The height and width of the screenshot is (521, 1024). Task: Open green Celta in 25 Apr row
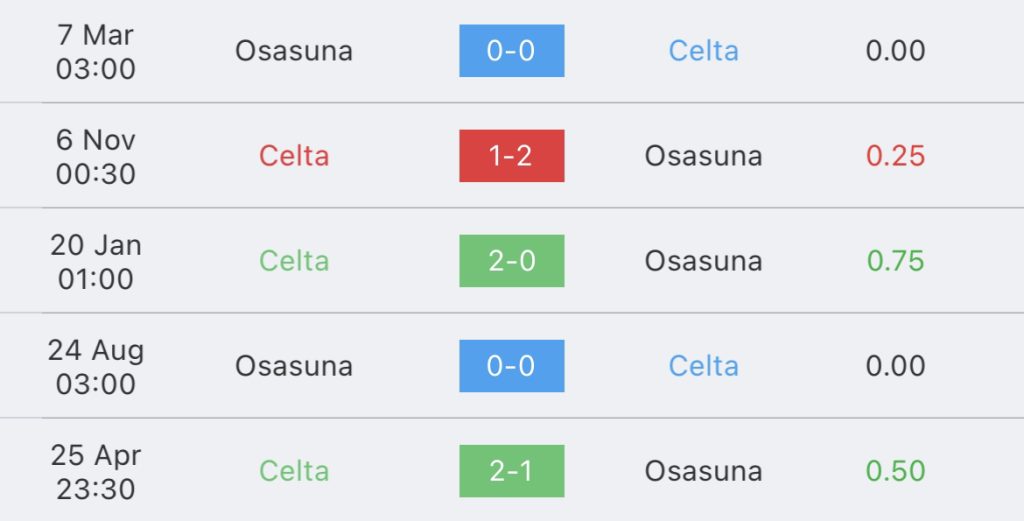294,471
